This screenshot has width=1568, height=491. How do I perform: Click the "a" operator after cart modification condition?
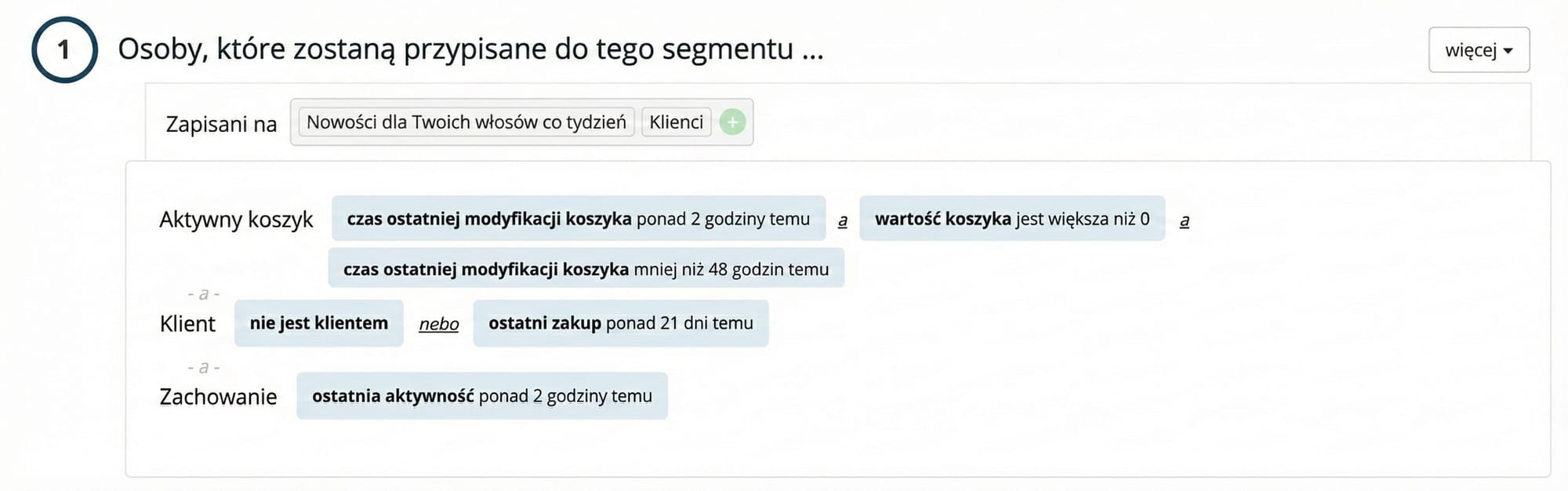point(844,220)
